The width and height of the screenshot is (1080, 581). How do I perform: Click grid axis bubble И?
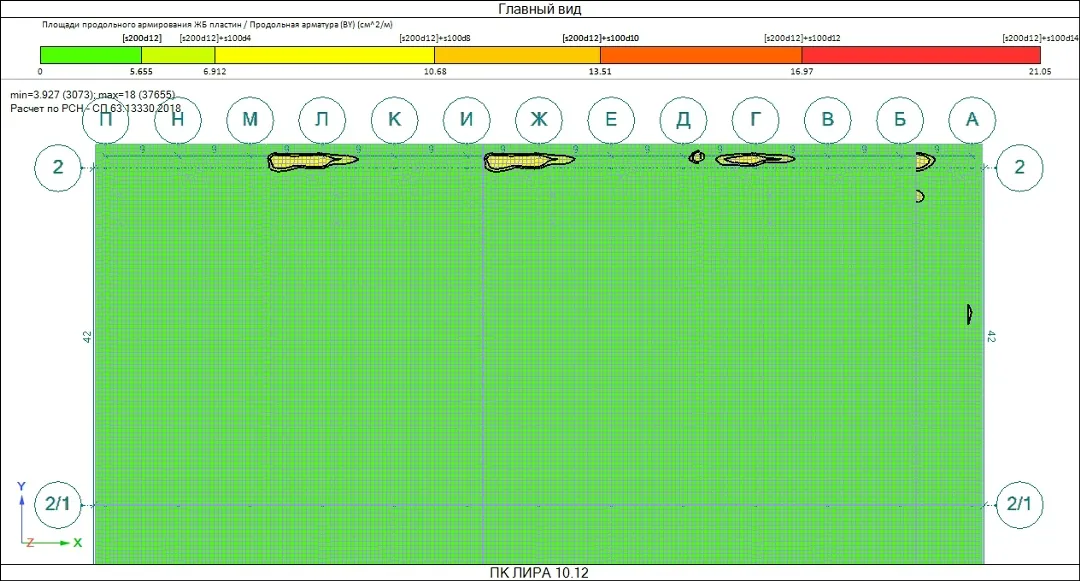tap(466, 120)
